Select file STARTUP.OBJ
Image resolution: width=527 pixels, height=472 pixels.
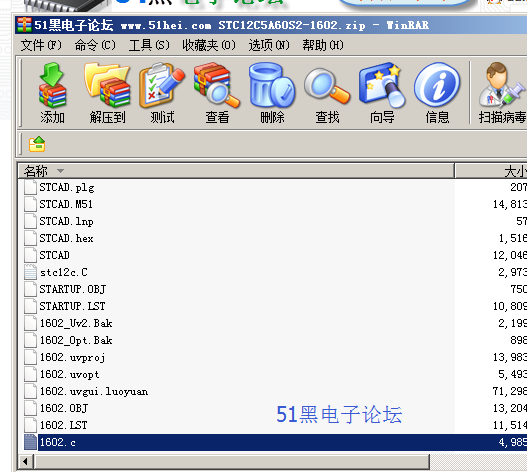pos(73,289)
